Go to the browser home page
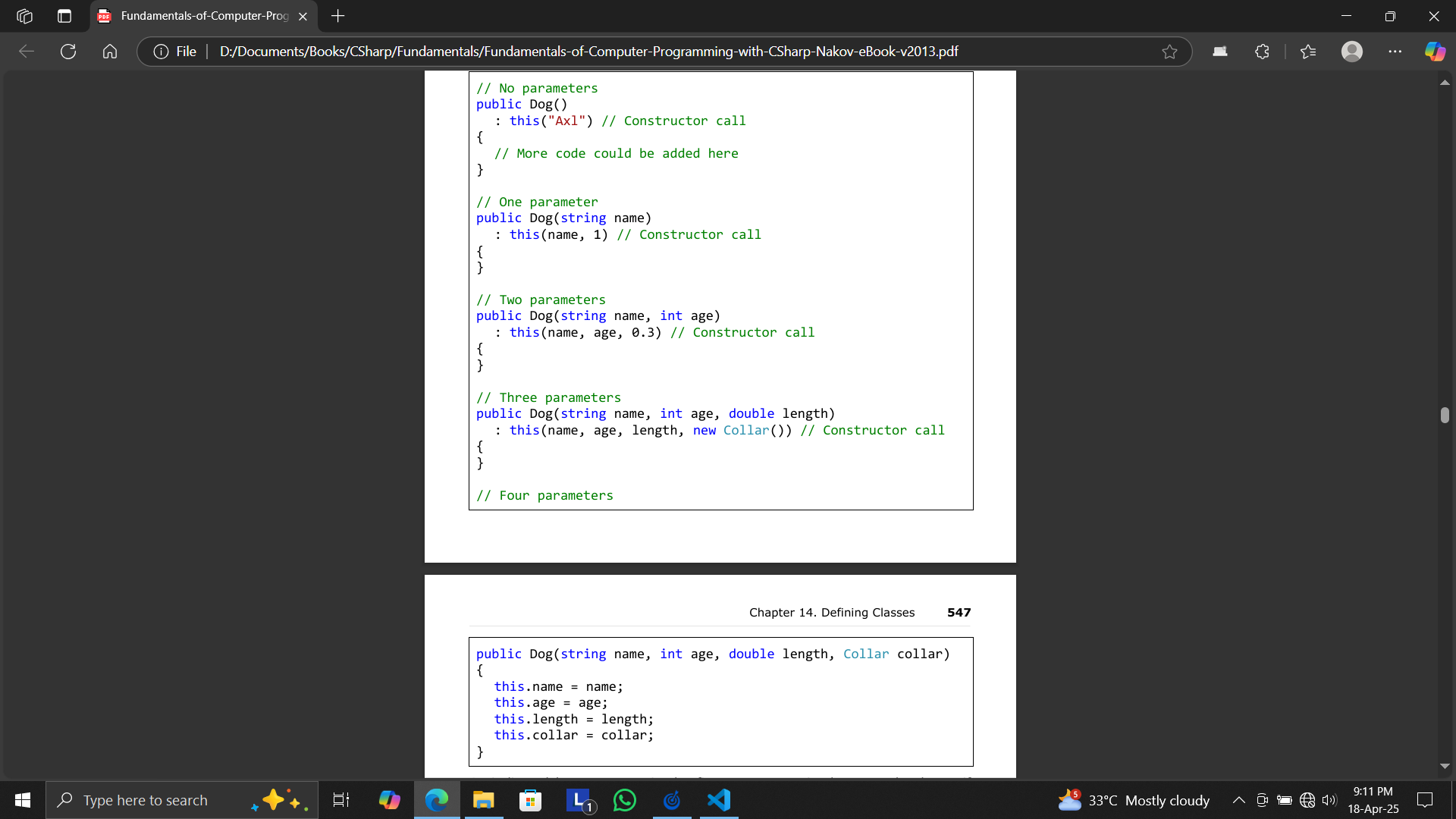The width and height of the screenshot is (1456, 819). [x=110, y=52]
